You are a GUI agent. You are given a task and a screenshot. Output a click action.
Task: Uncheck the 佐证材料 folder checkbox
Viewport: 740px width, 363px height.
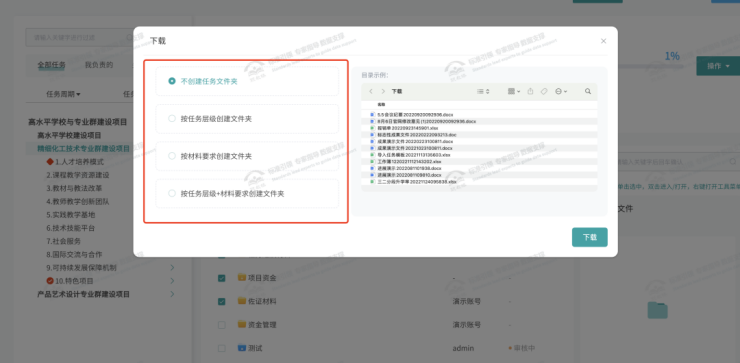point(221,301)
